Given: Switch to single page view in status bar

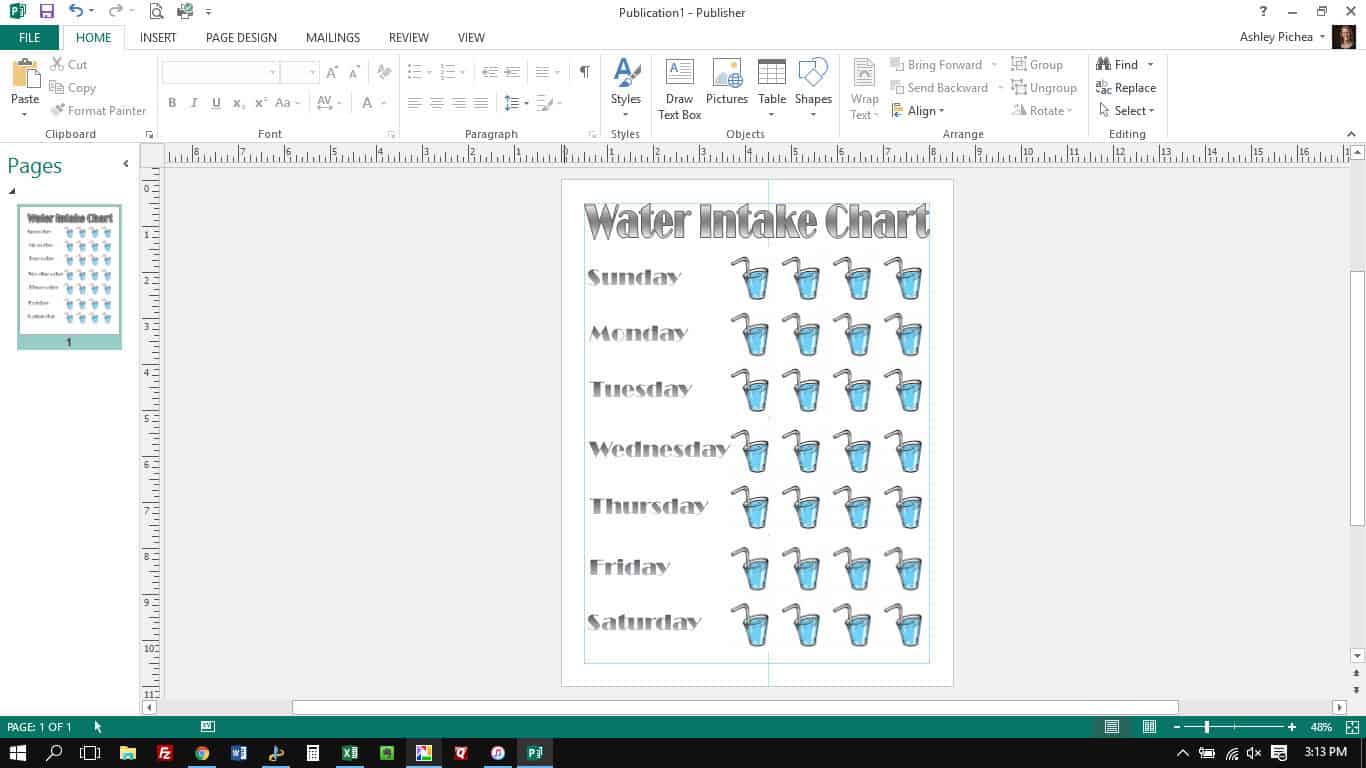Looking at the screenshot, I should coord(1112,727).
